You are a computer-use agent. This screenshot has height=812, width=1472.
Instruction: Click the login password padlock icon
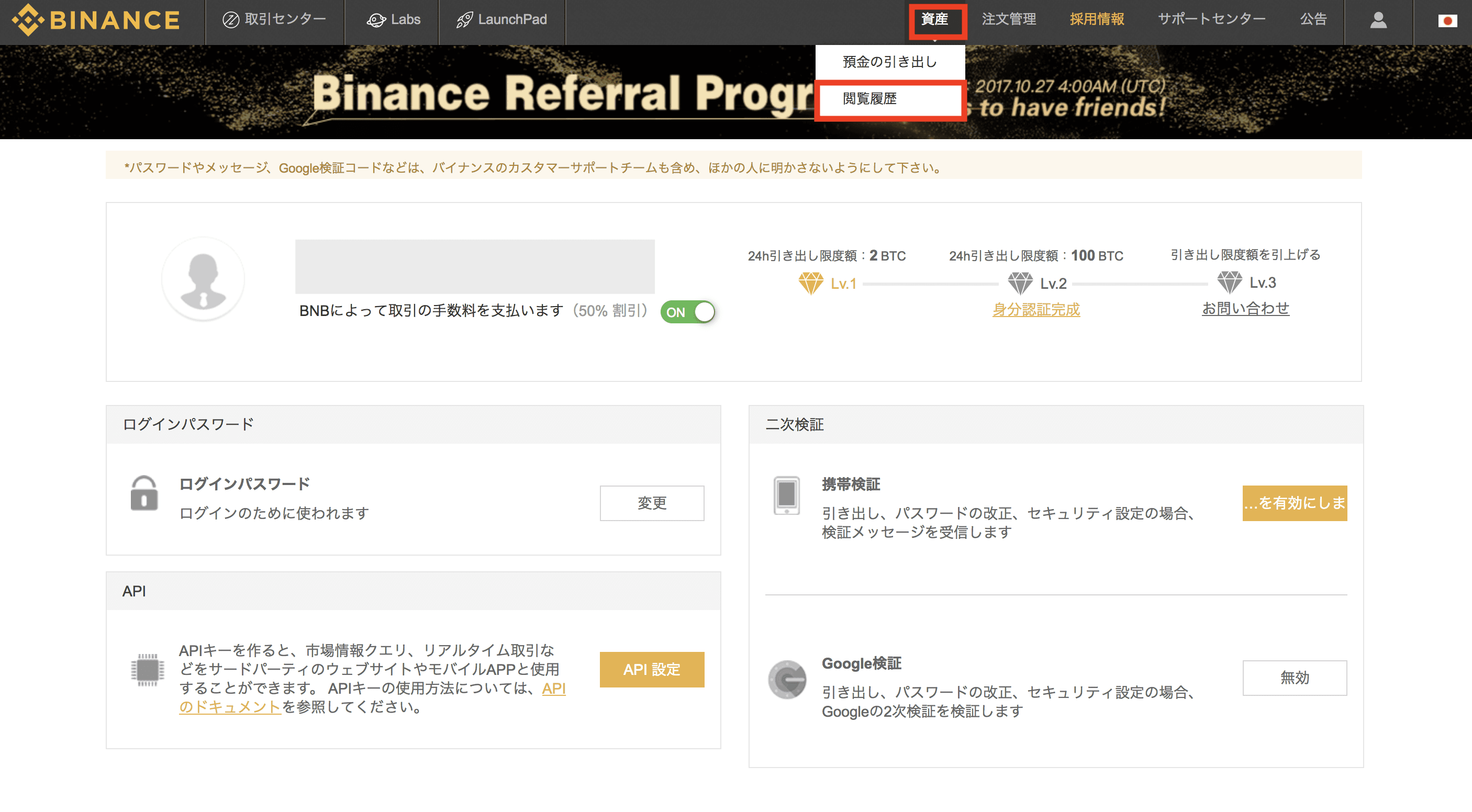(144, 494)
